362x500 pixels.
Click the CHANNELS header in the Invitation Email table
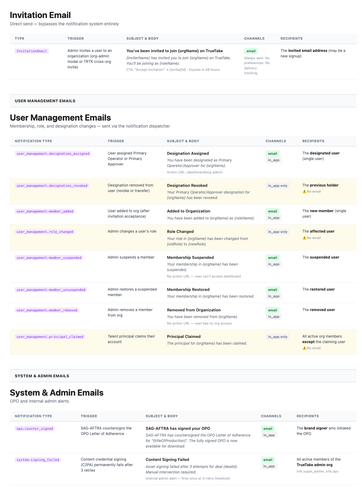254,39
